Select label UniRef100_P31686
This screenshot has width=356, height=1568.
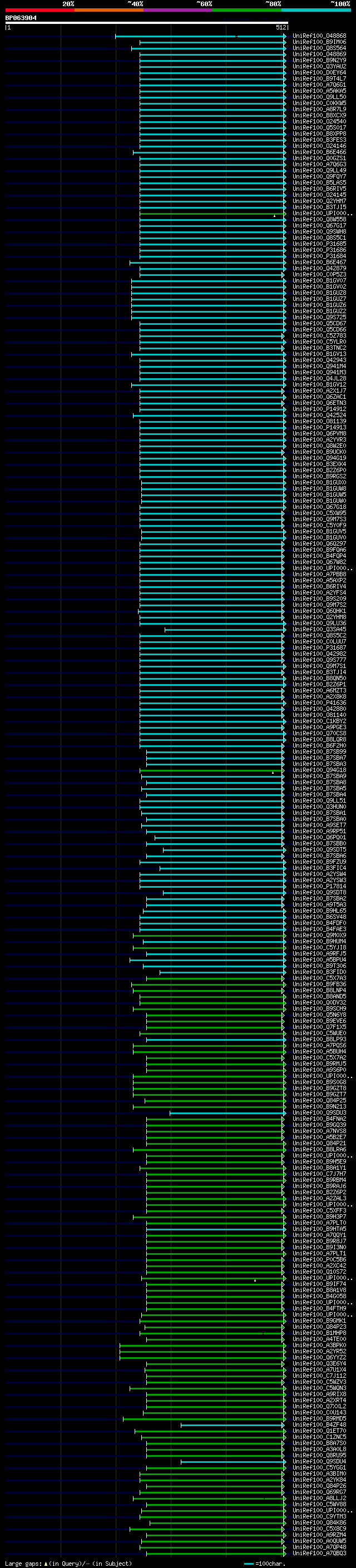319,250
